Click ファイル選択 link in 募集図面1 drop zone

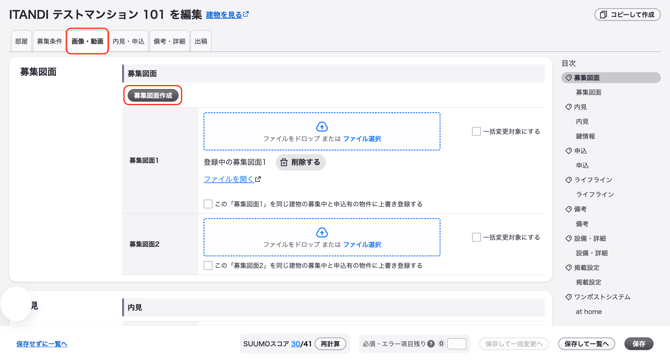click(x=362, y=138)
